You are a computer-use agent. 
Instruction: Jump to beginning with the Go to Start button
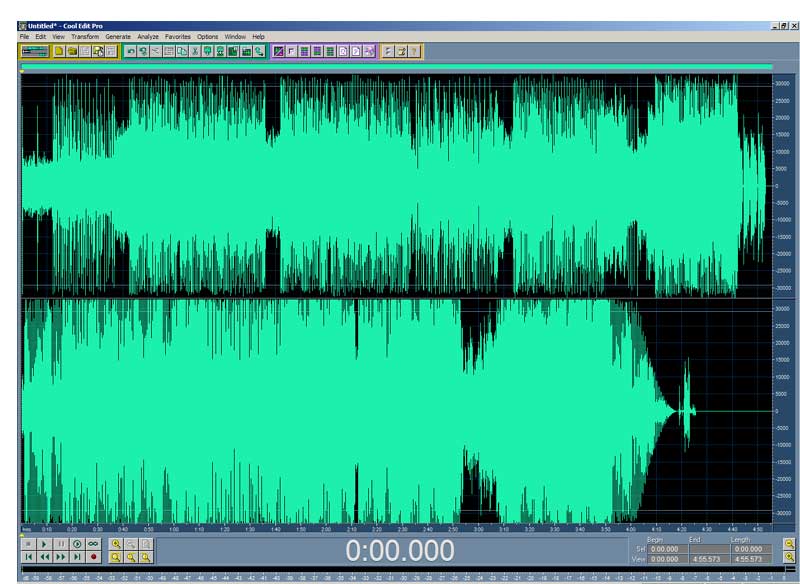(x=29, y=557)
